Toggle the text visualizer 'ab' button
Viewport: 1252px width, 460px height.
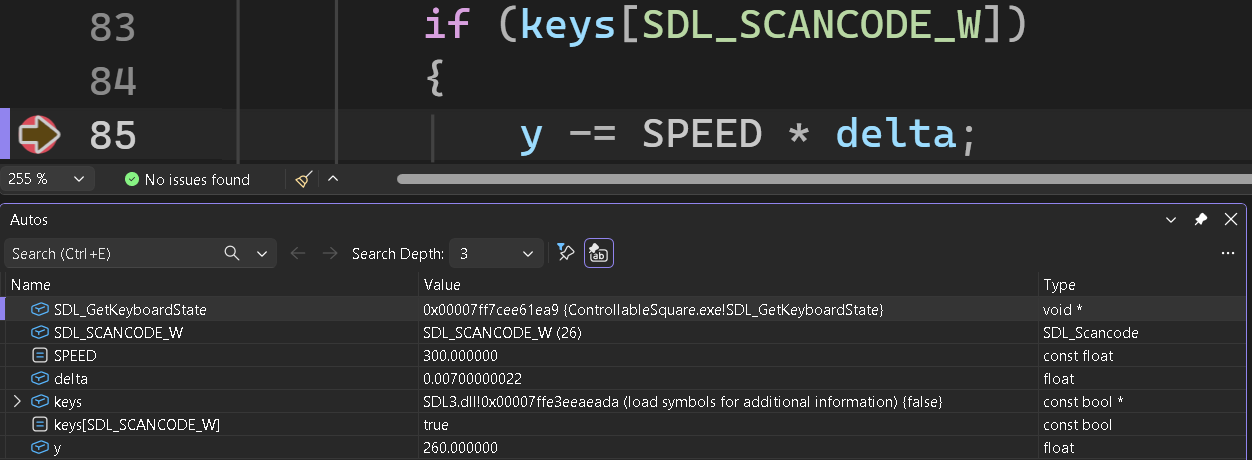click(x=598, y=253)
